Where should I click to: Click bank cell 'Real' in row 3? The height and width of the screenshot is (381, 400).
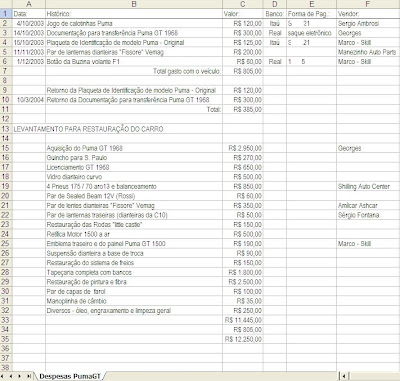coord(275,33)
